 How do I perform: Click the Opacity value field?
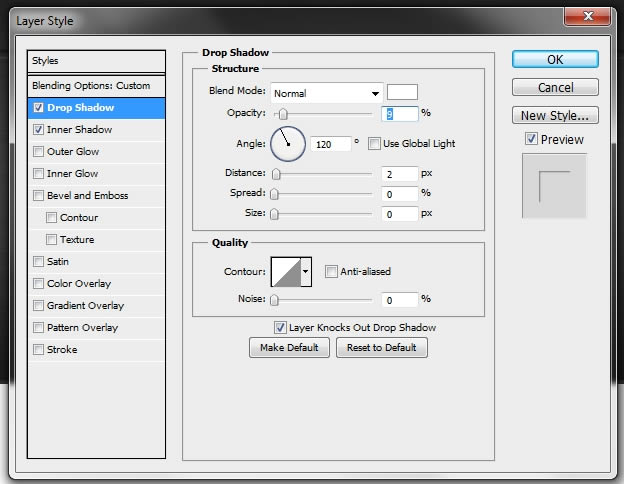click(400, 114)
